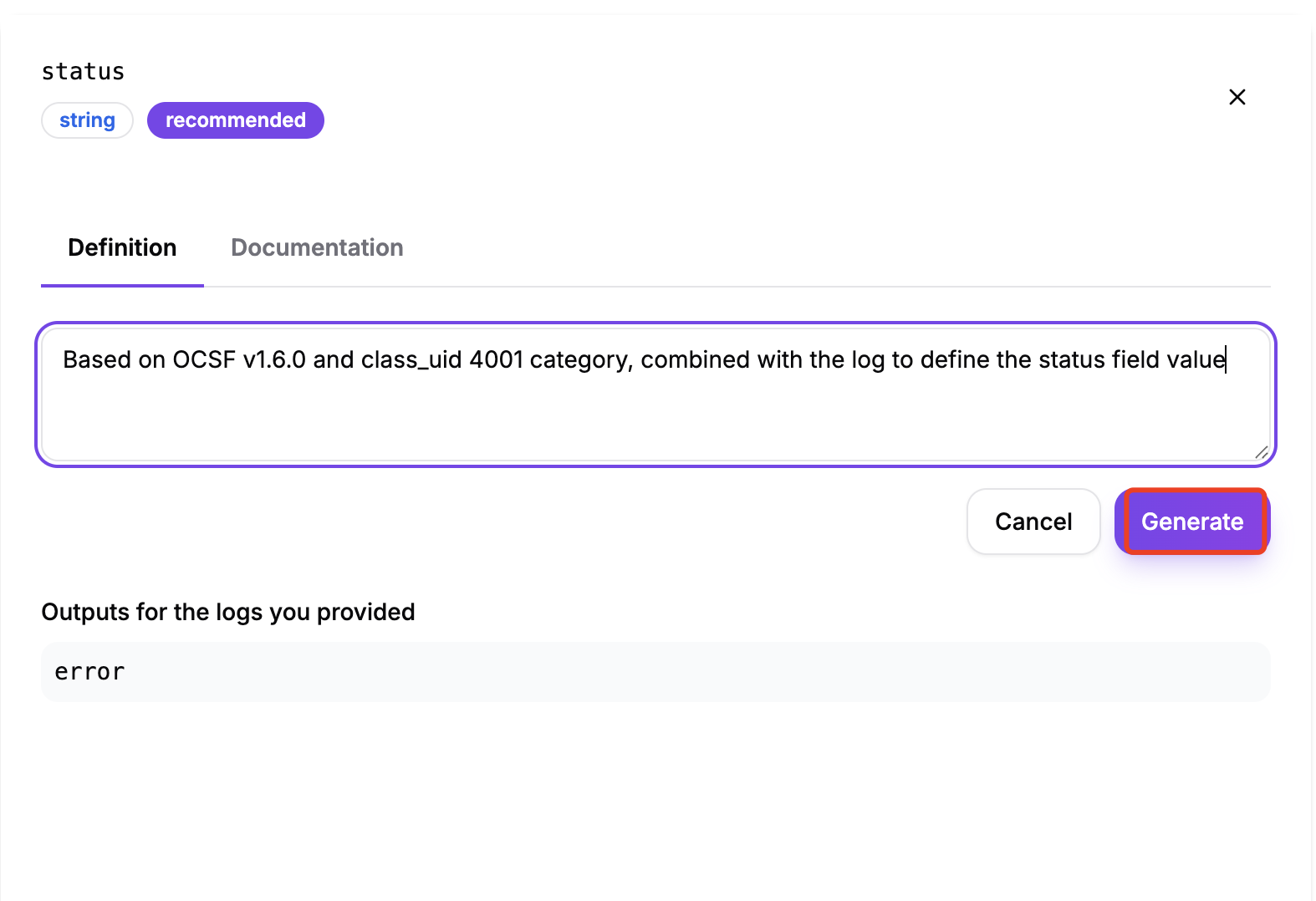Click the 'Outputs for the logs you provided' label

[x=228, y=612]
